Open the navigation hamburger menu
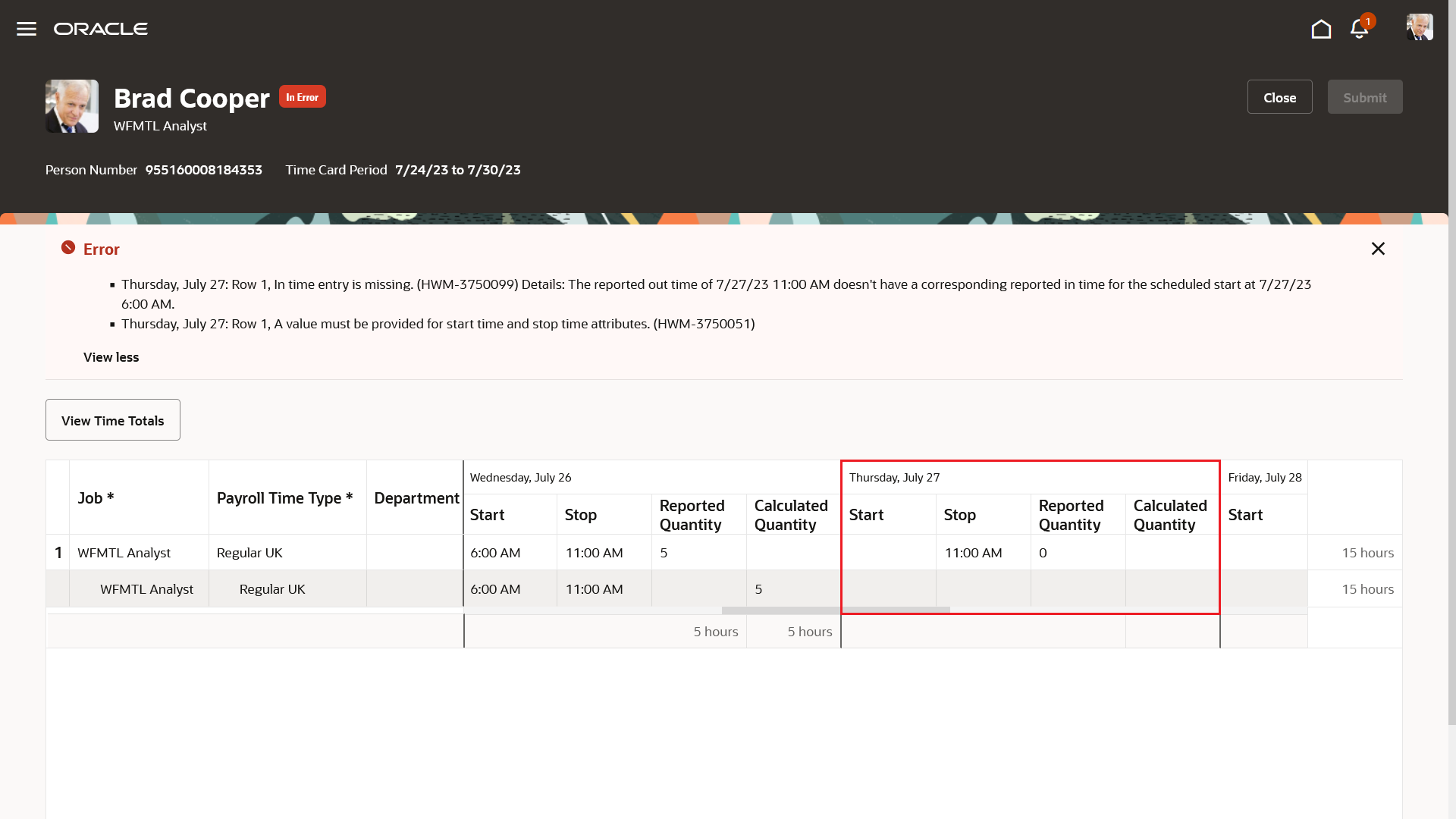 [26, 29]
